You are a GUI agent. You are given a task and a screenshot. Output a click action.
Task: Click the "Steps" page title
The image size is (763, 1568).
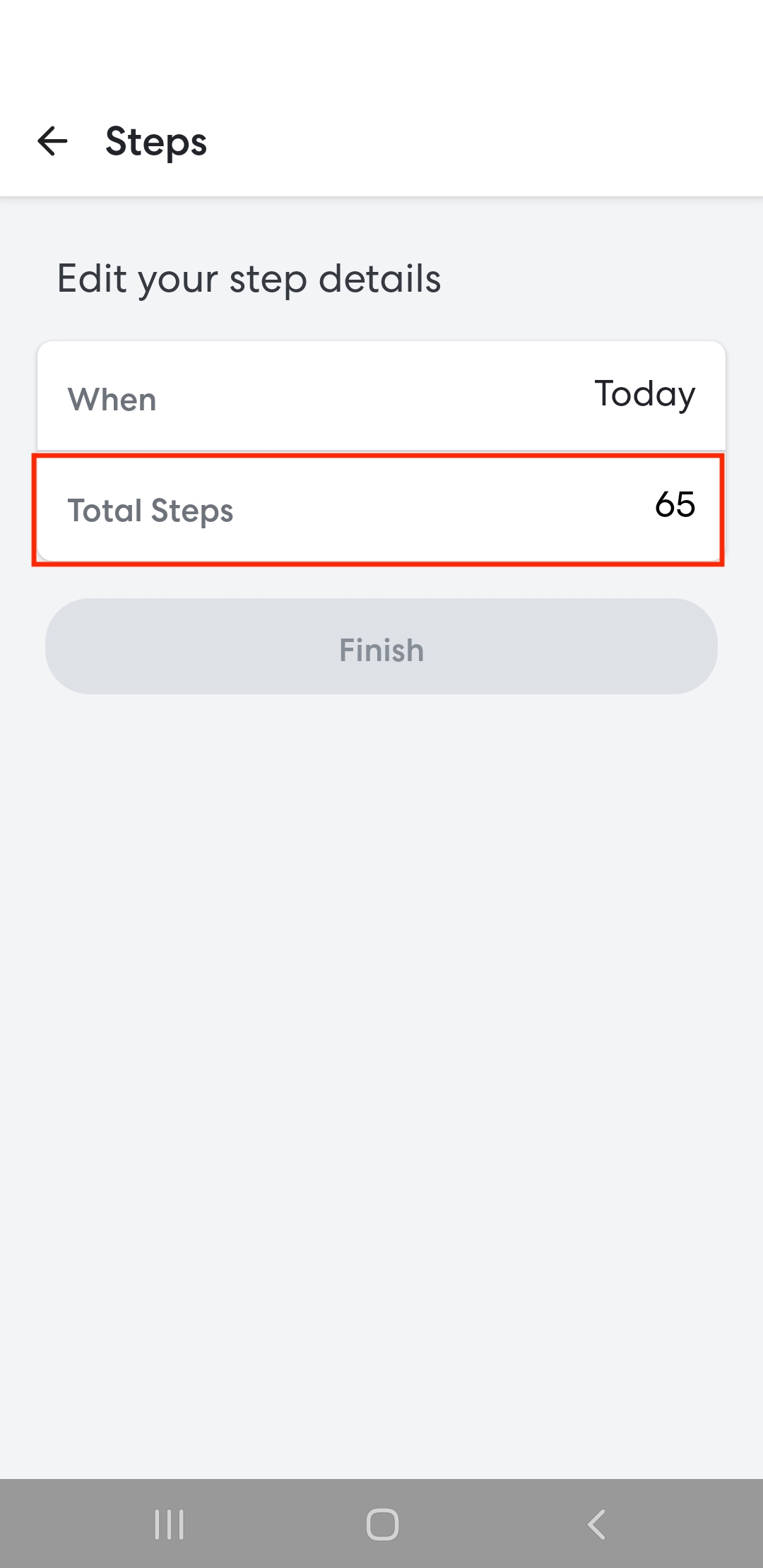click(x=156, y=142)
